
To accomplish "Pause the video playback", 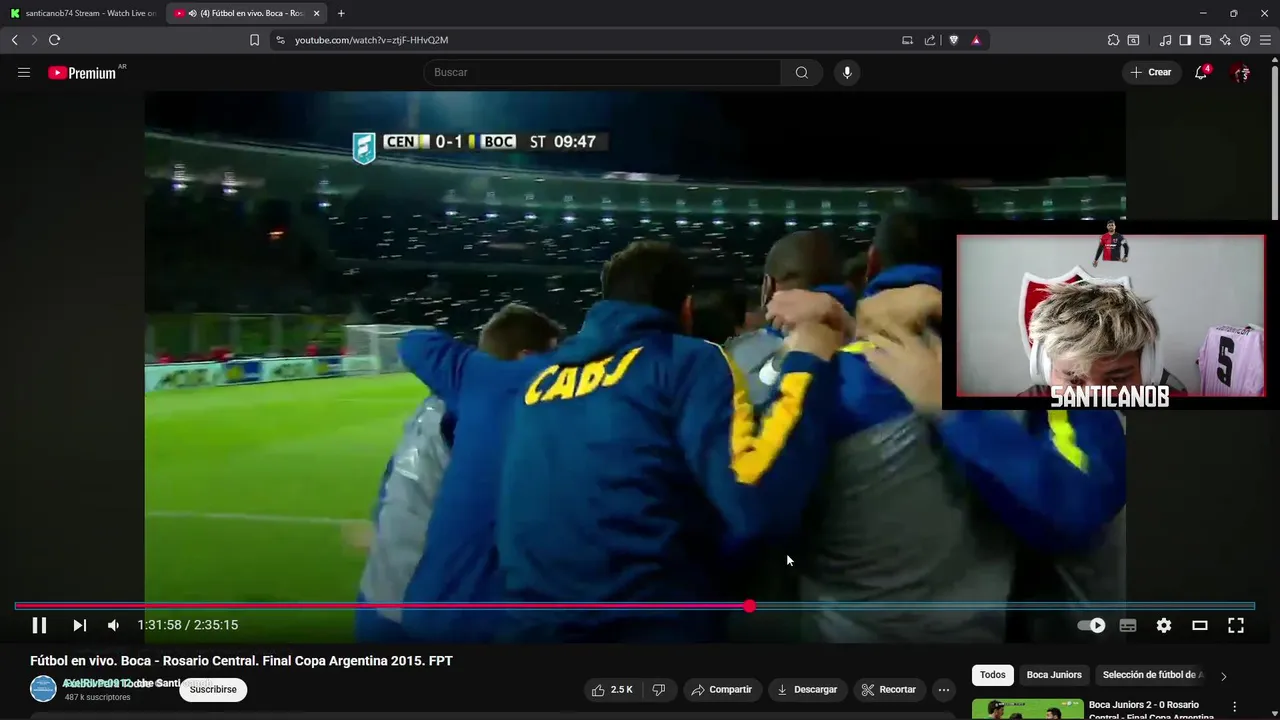I will 39,625.
